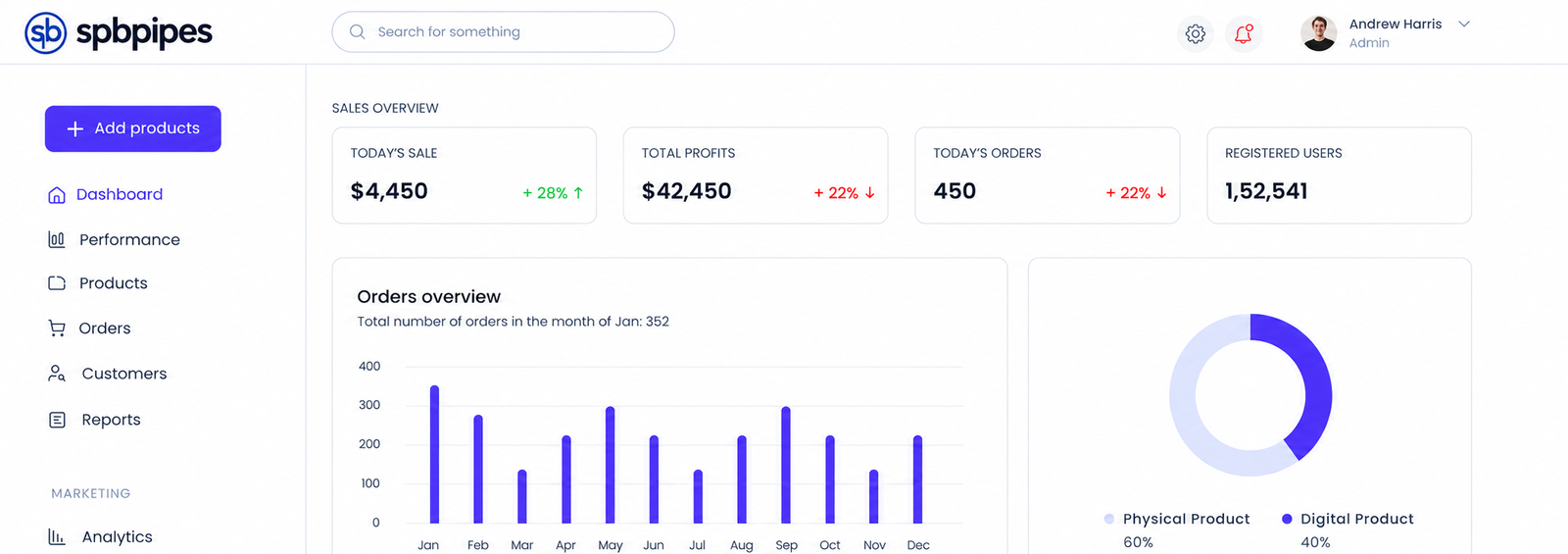Click the $42,450 Total Profits value
Viewport: 1568px width, 554px height.
tap(687, 191)
